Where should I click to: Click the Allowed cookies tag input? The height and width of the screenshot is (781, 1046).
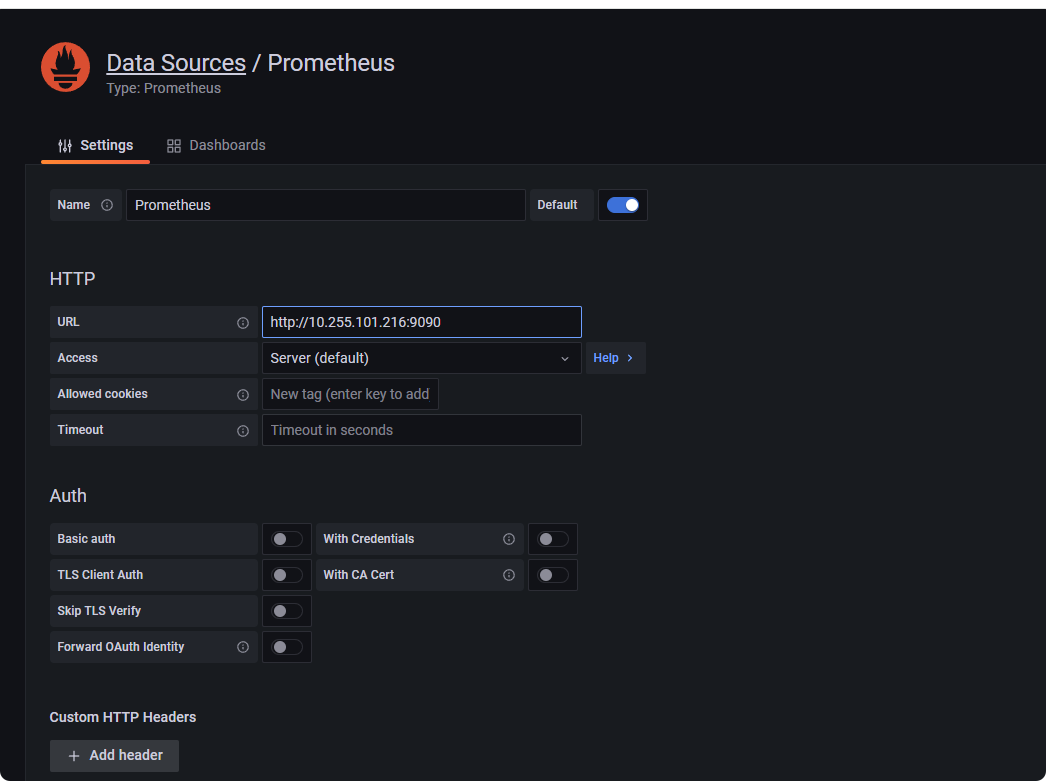point(350,394)
